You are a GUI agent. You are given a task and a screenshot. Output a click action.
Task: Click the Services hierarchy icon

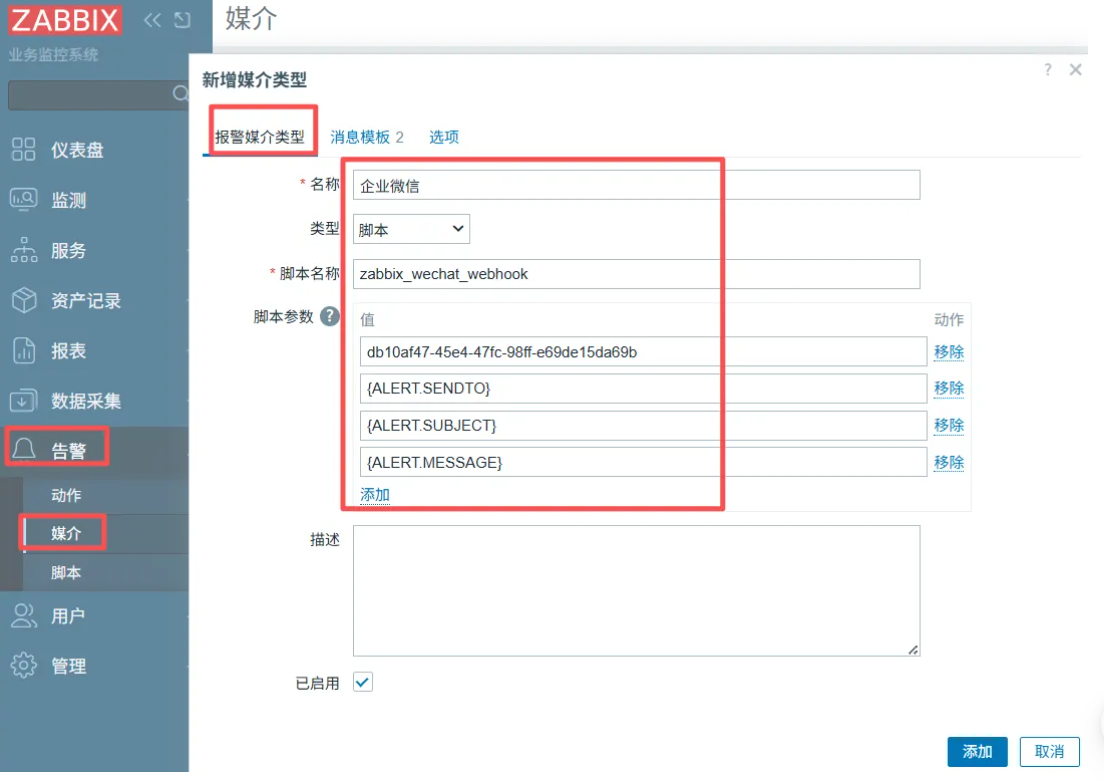(23, 250)
